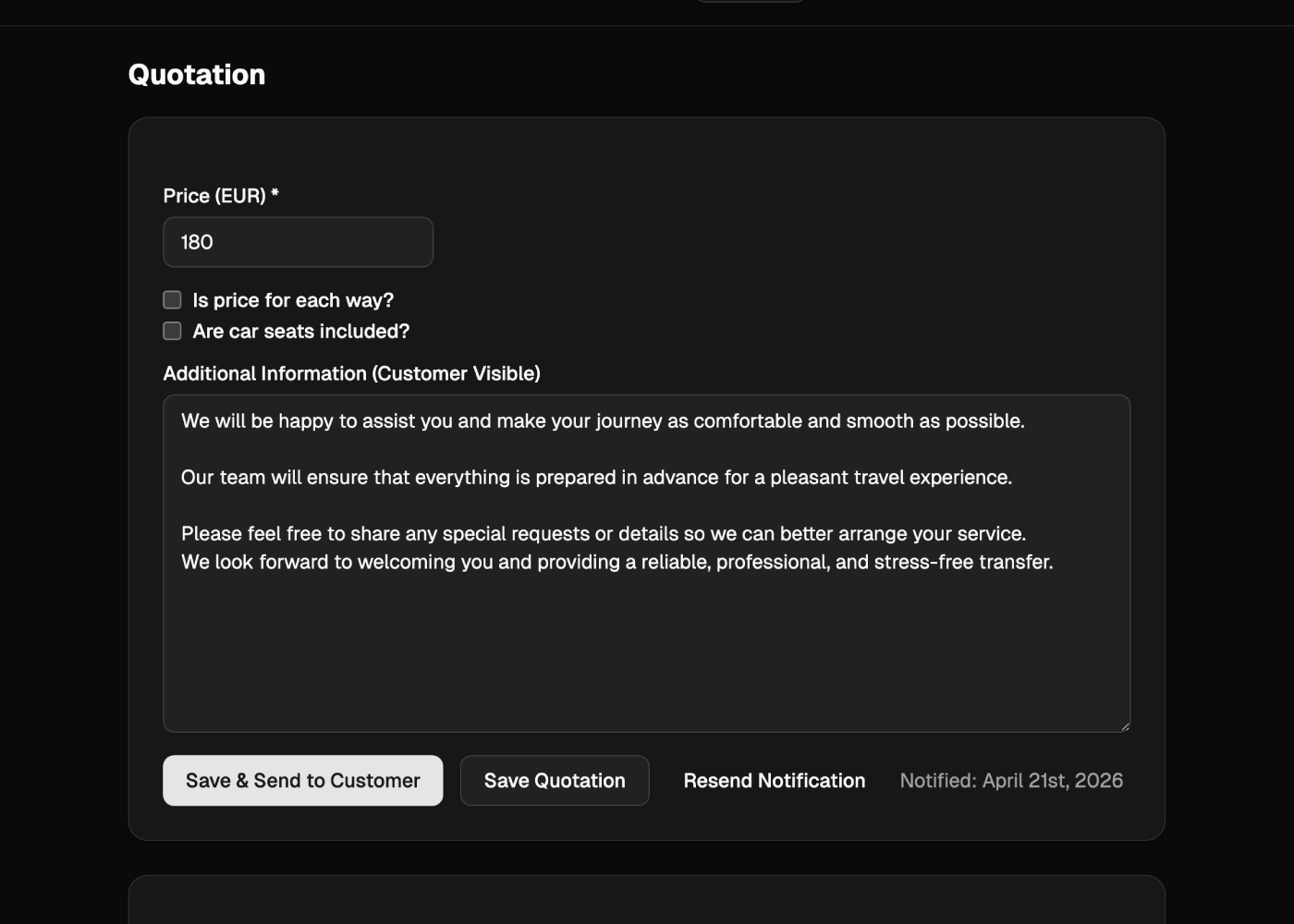Click the 'Are car seats included?' label text
The height and width of the screenshot is (924, 1294).
(300, 331)
